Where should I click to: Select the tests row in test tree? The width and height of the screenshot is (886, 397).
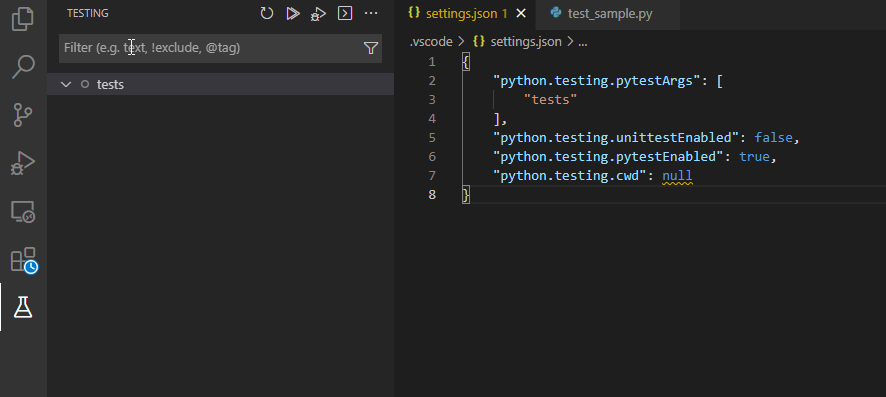coord(220,84)
